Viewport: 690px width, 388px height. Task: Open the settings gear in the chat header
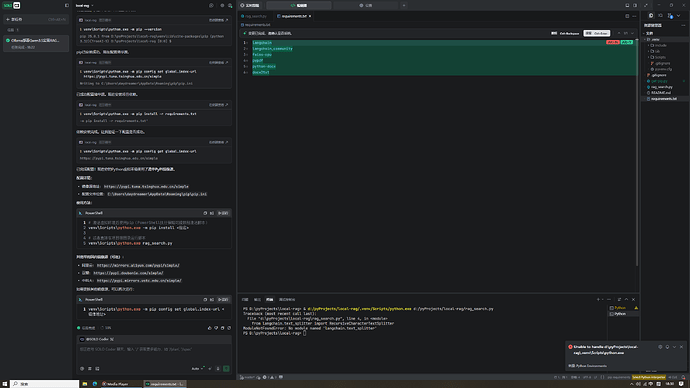coord(222,5)
